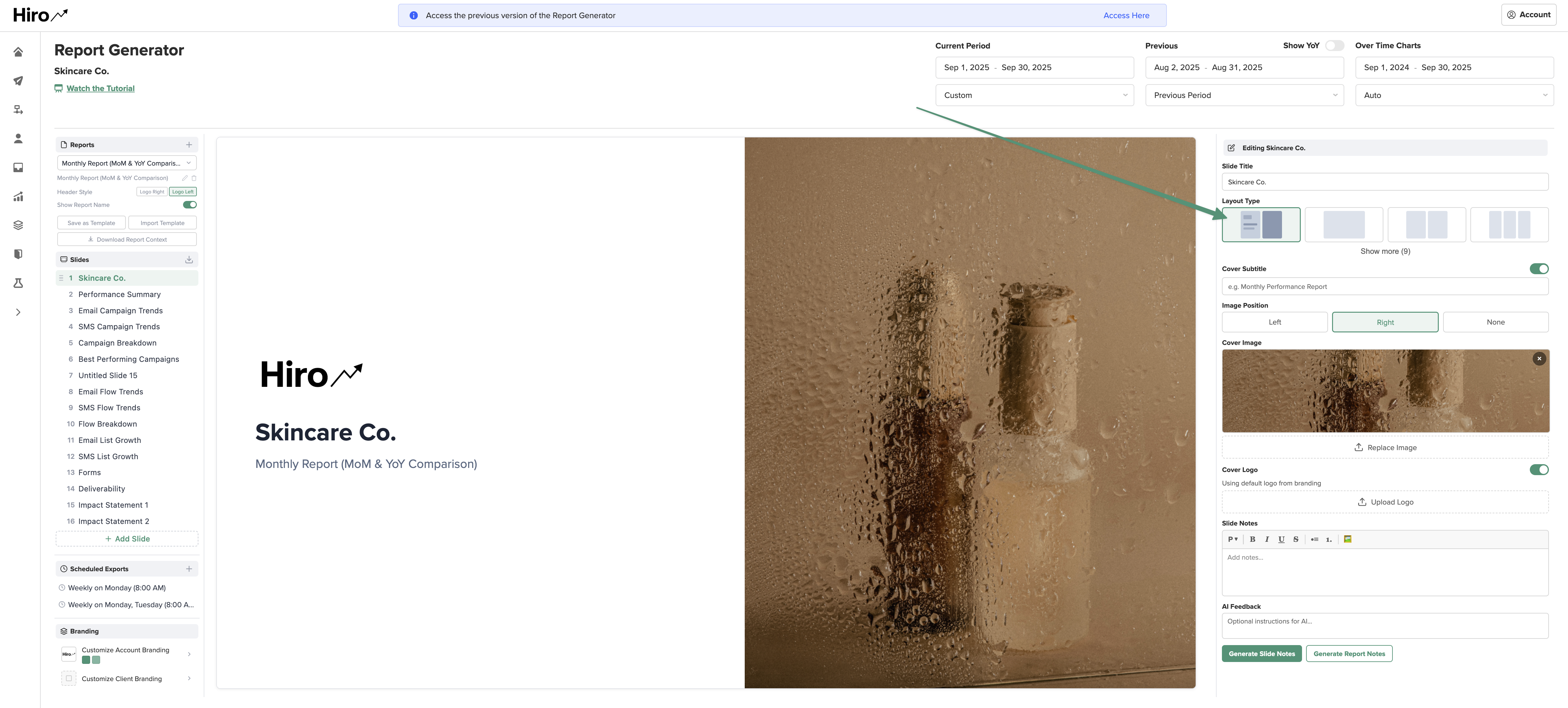
Task: Click the Save as Template button
Action: (x=91, y=223)
